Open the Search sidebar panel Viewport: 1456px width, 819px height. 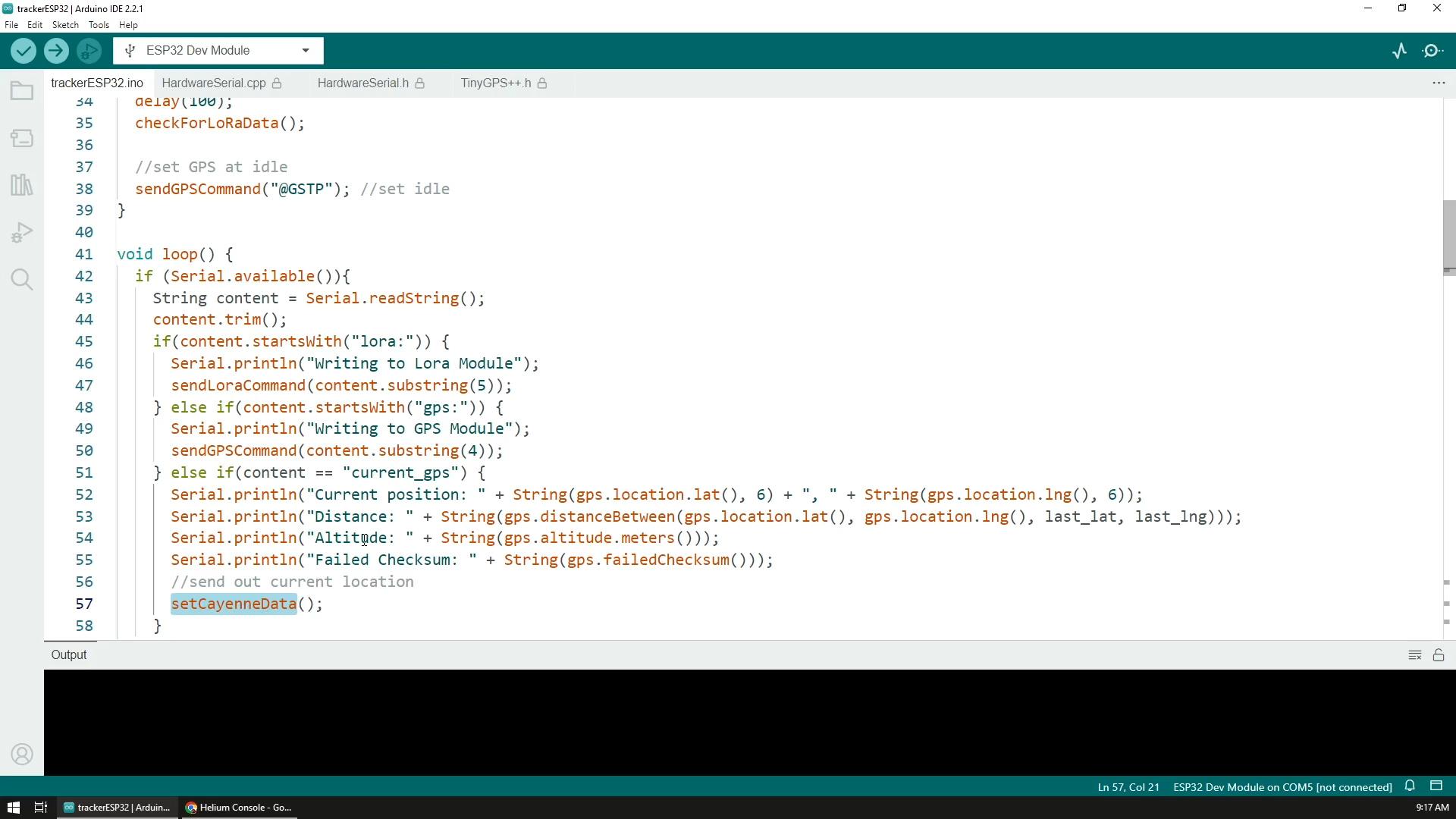pos(22,280)
